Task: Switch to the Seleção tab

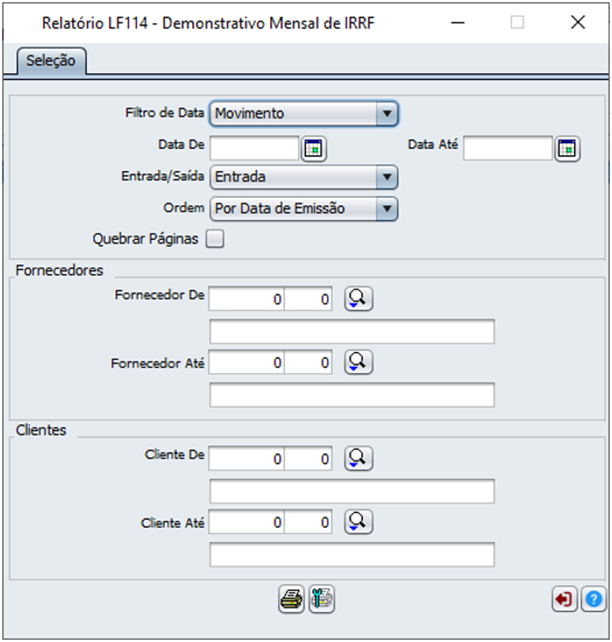Action: coord(51,61)
